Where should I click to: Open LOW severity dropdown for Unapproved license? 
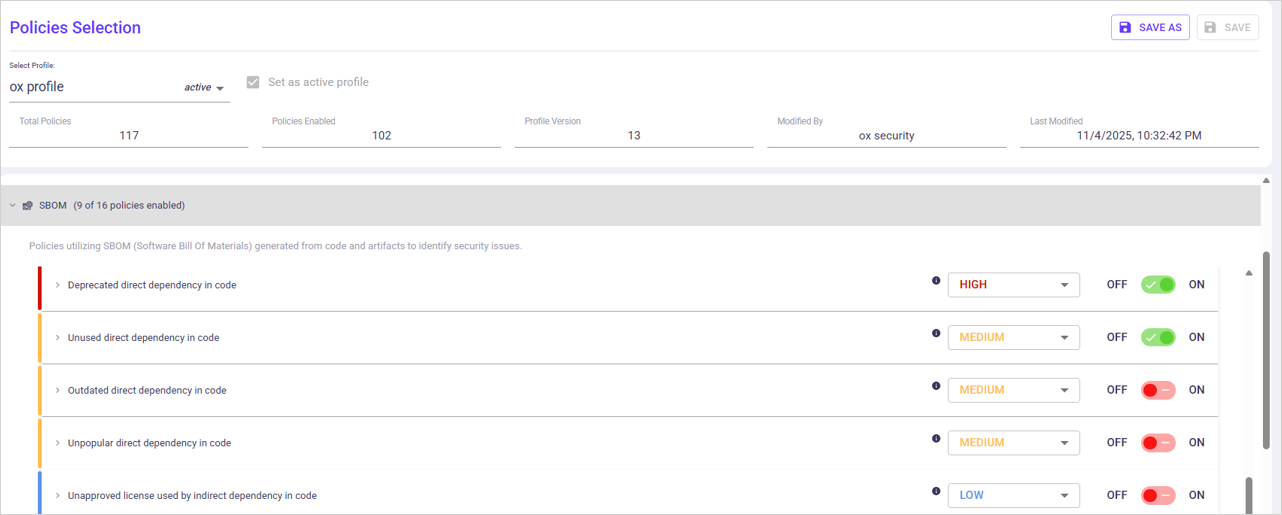pos(1013,495)
